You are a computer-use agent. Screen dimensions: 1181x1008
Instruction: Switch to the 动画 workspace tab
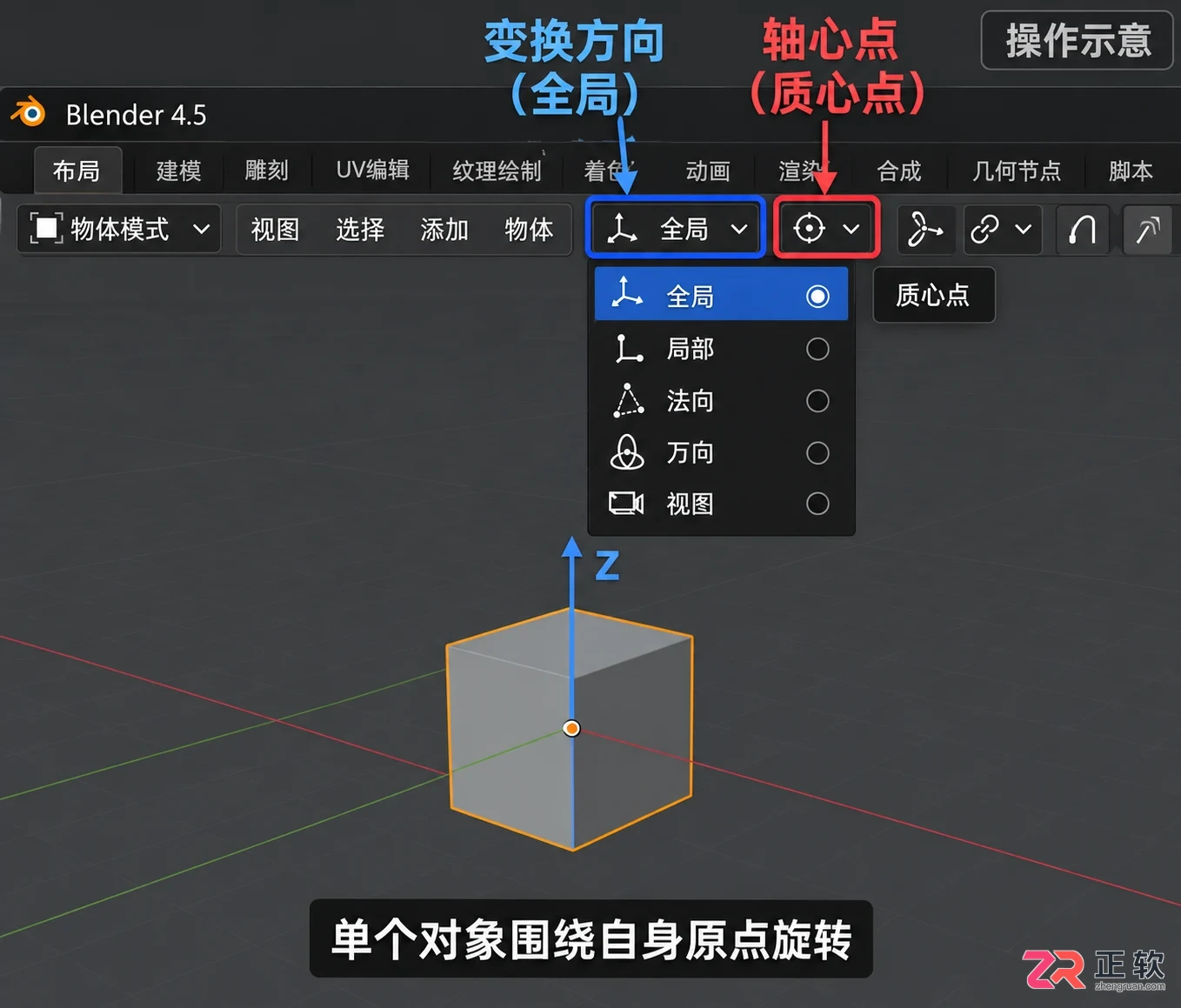707,170
